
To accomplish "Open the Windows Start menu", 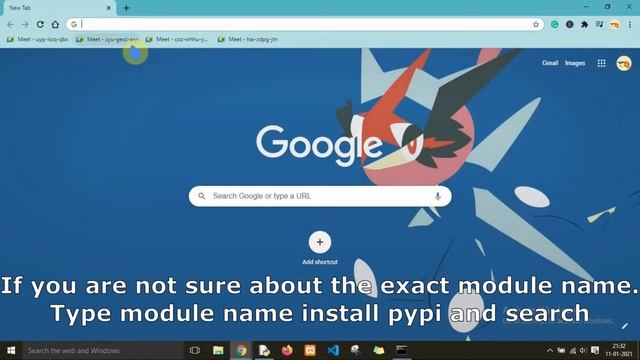I will point(11,351).
